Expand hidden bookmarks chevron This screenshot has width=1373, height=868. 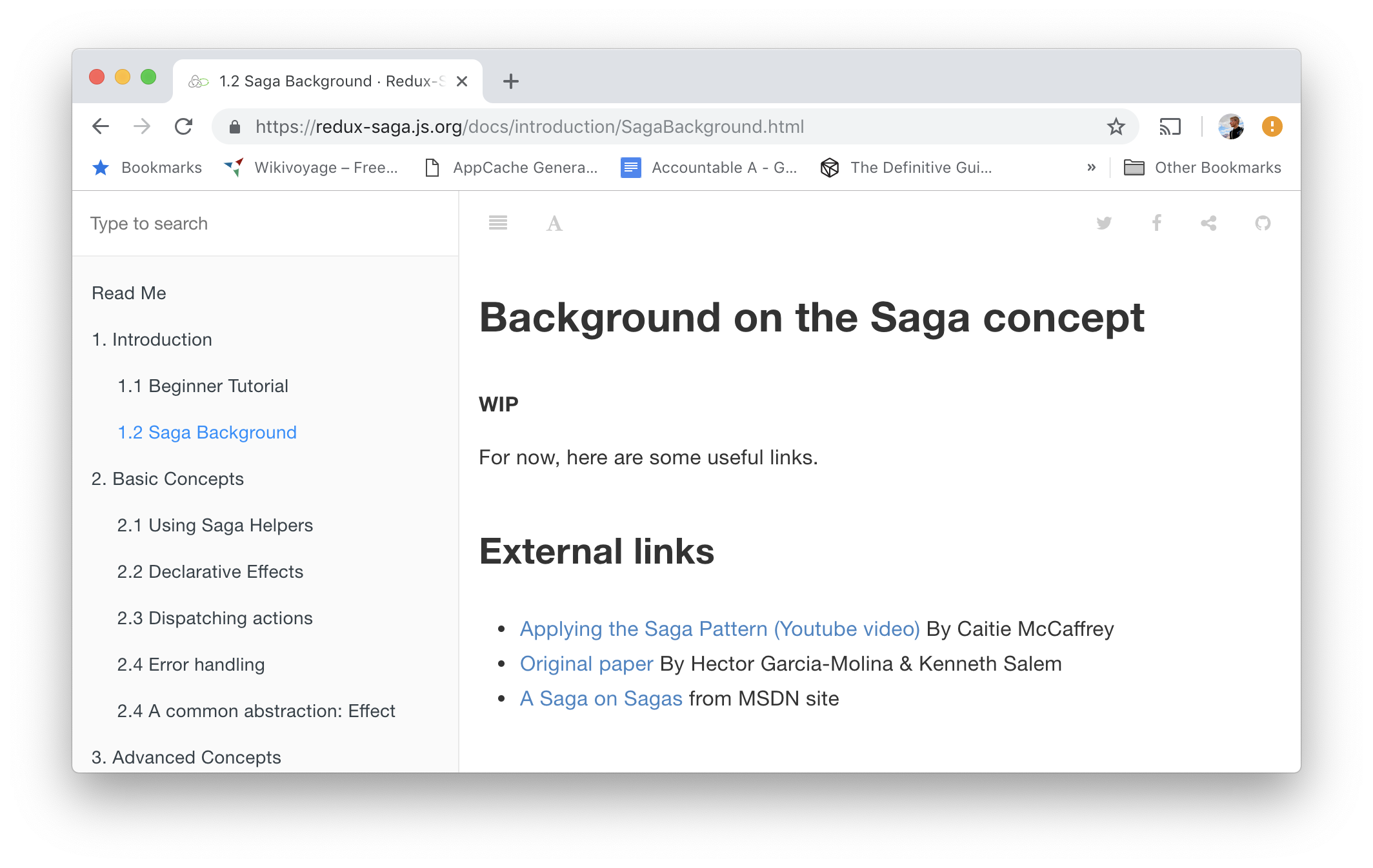coord(1091,168)
